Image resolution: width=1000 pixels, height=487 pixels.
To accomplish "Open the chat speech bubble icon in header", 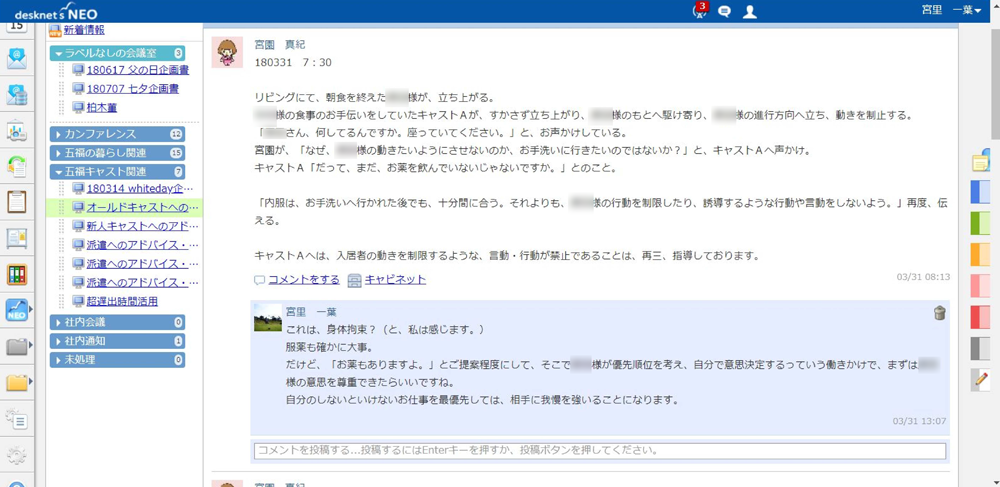I will point(725,12).
